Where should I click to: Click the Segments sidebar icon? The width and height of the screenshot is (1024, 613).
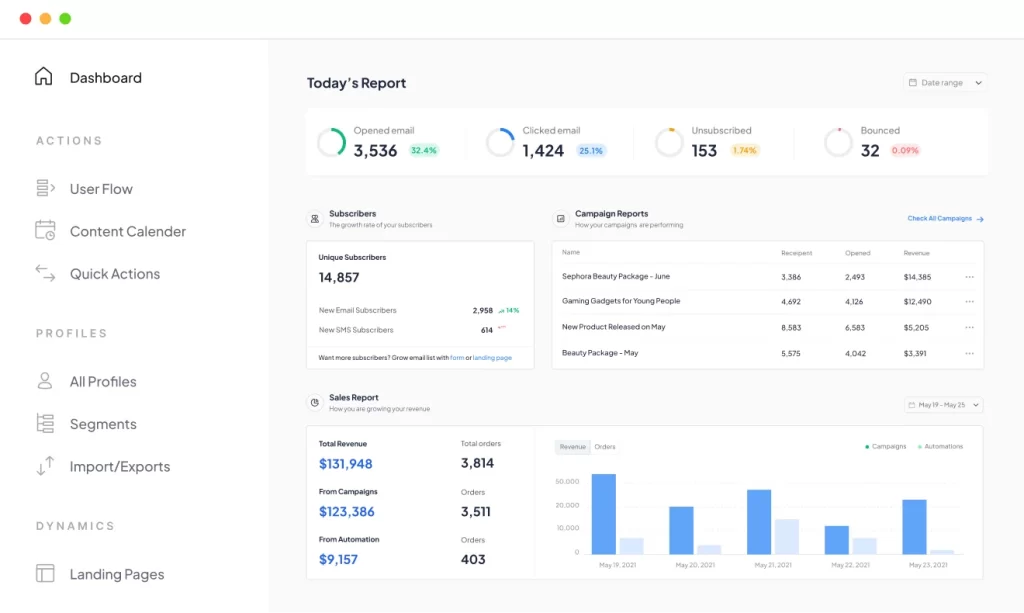tap(45, 423)
